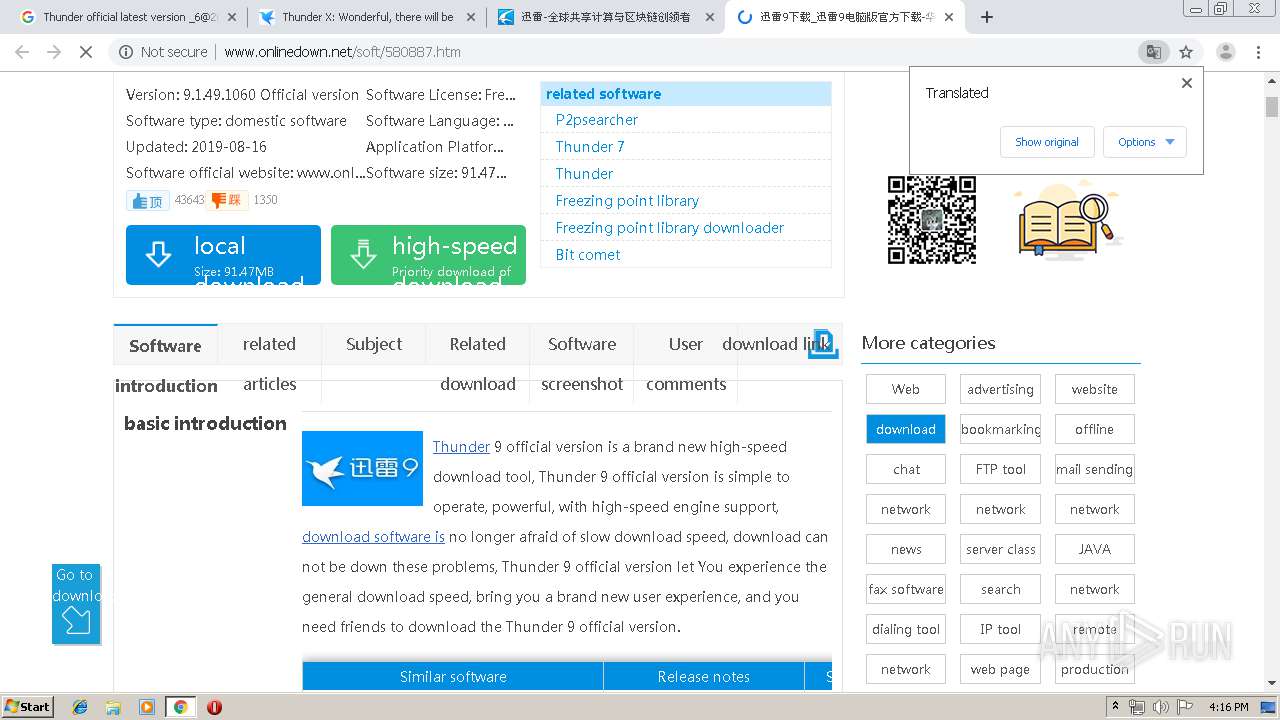Select the Software introduction tab

pyautogui.click(x=165, y=365)
